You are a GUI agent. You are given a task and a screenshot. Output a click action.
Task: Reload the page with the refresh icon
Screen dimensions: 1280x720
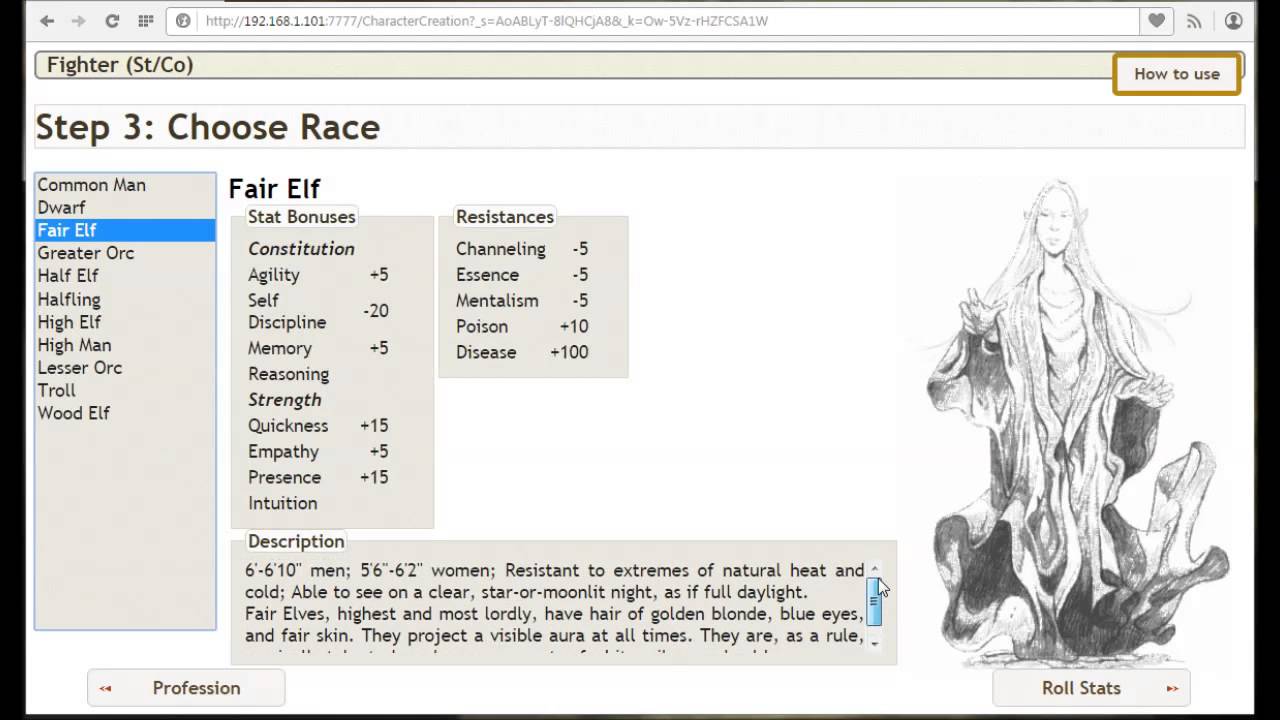pyautogui.click(x=112, y=20)
